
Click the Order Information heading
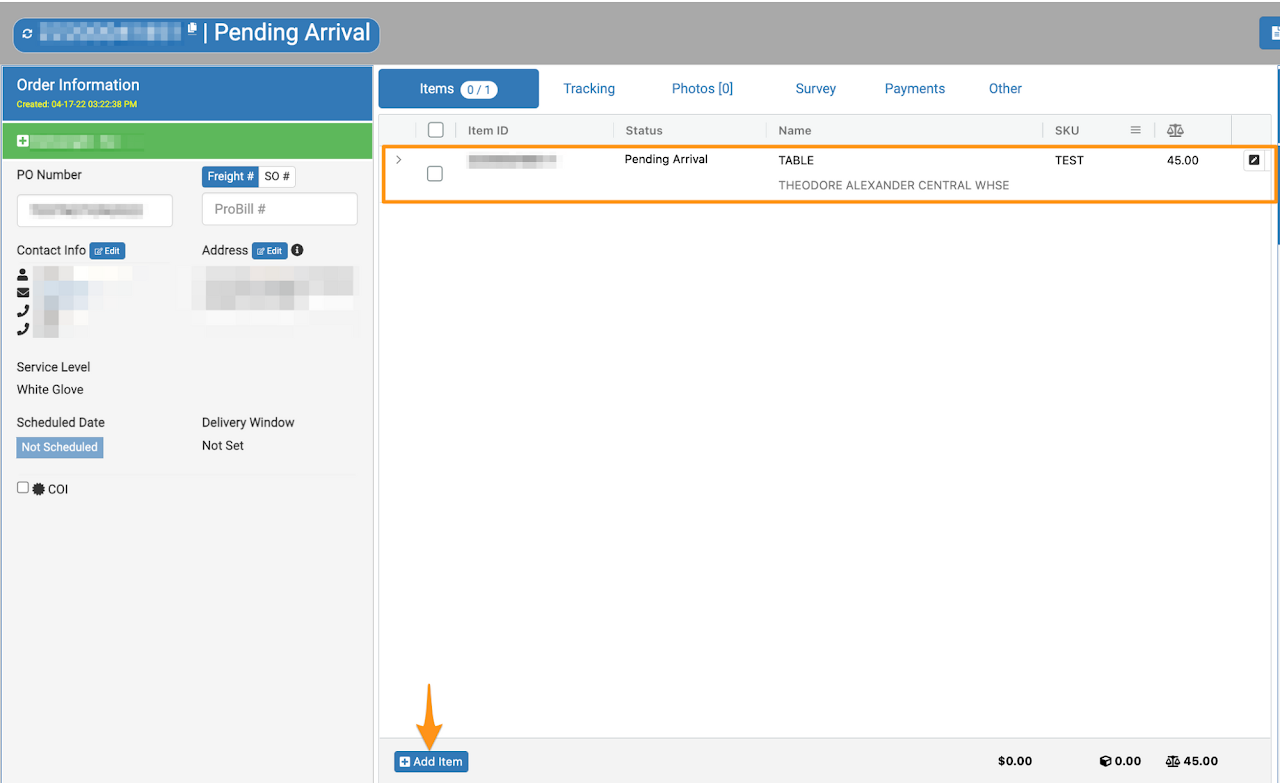click(78, 85)
